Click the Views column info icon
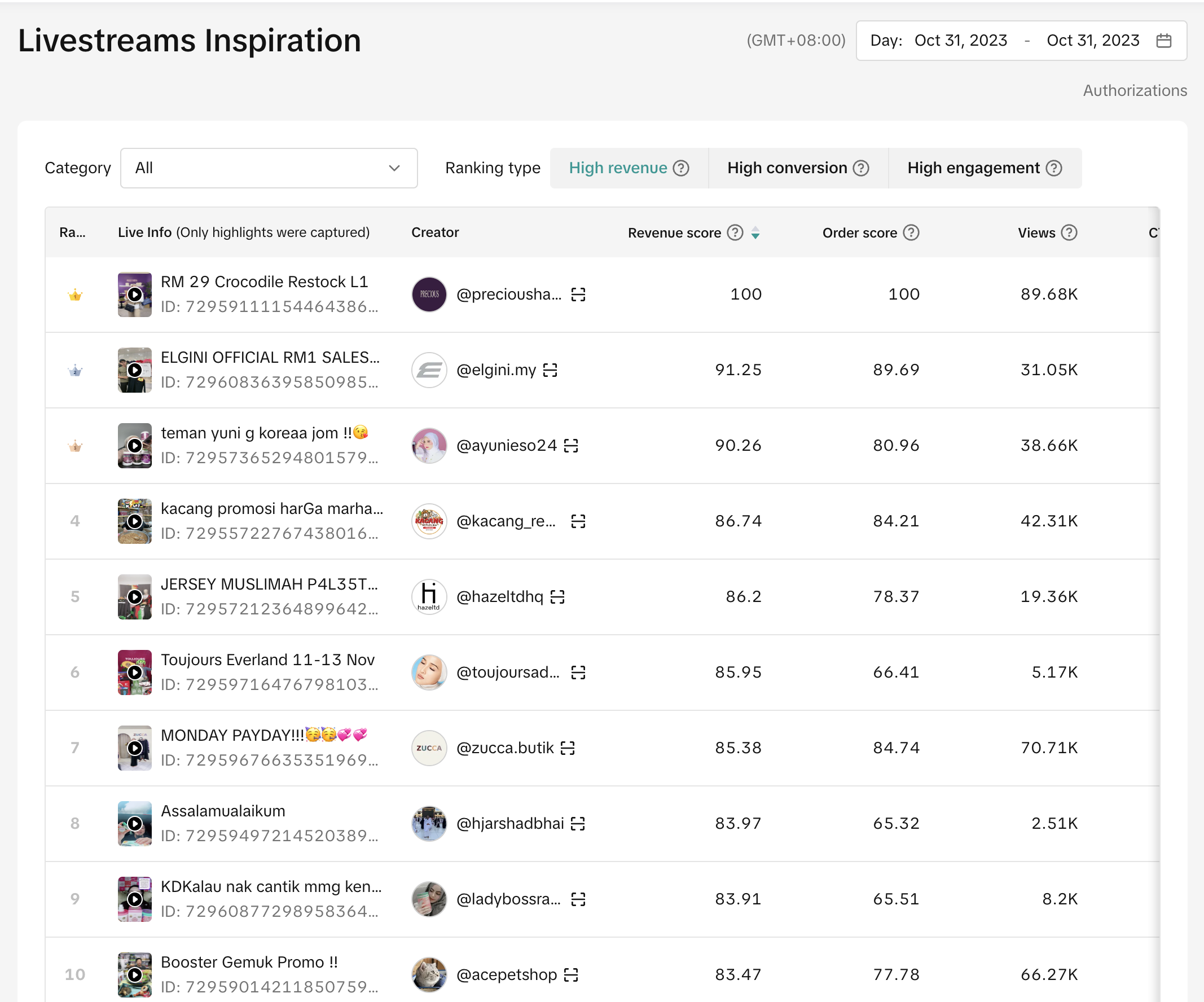The width and height of the screenshot is (1204, 1002). pyautogui.click(x=1069, y=233)
